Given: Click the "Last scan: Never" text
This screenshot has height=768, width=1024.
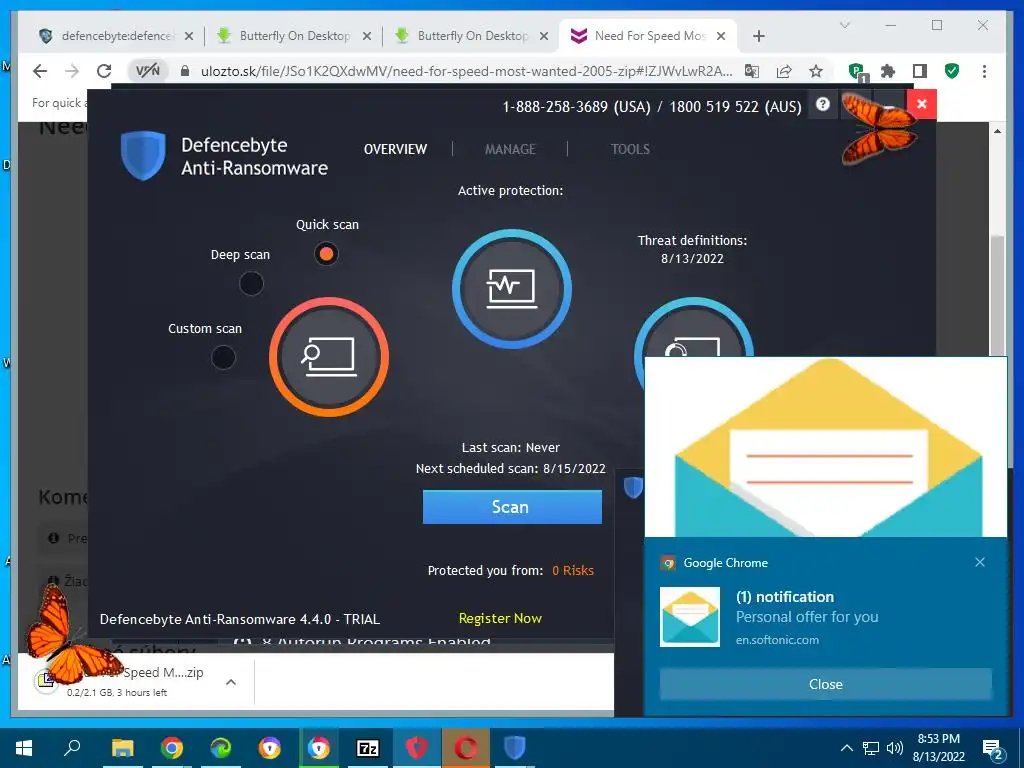Looking at the screenshot, I should coord(511,447).
